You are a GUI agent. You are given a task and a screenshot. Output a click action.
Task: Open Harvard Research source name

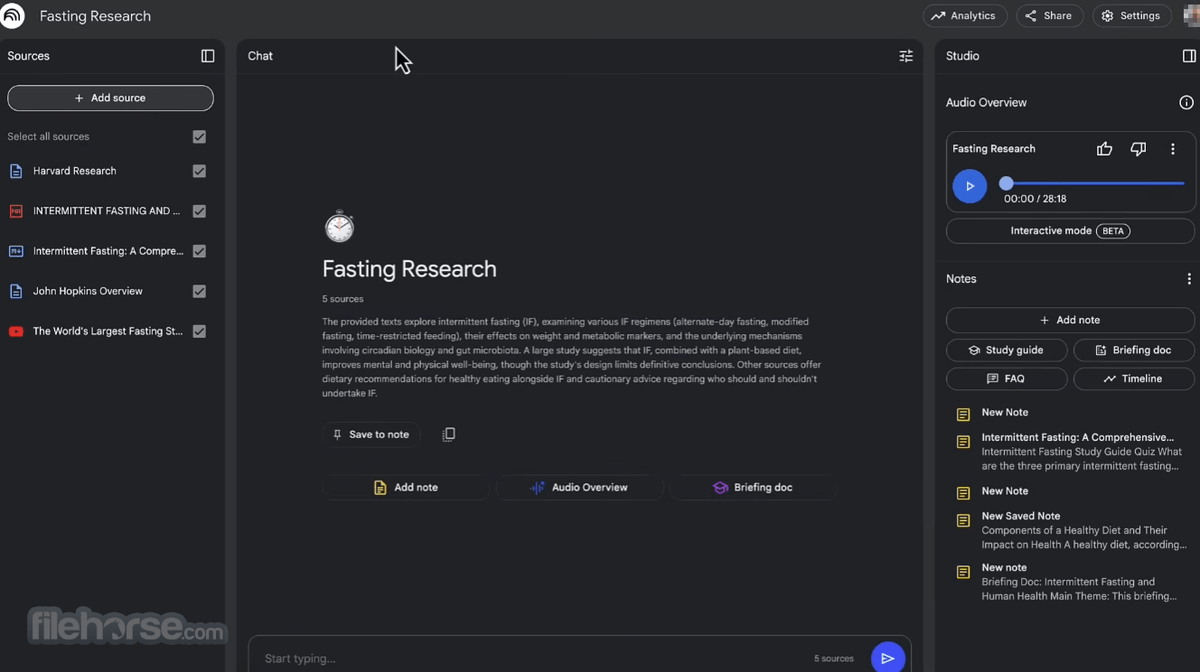(x=75, y=171)
